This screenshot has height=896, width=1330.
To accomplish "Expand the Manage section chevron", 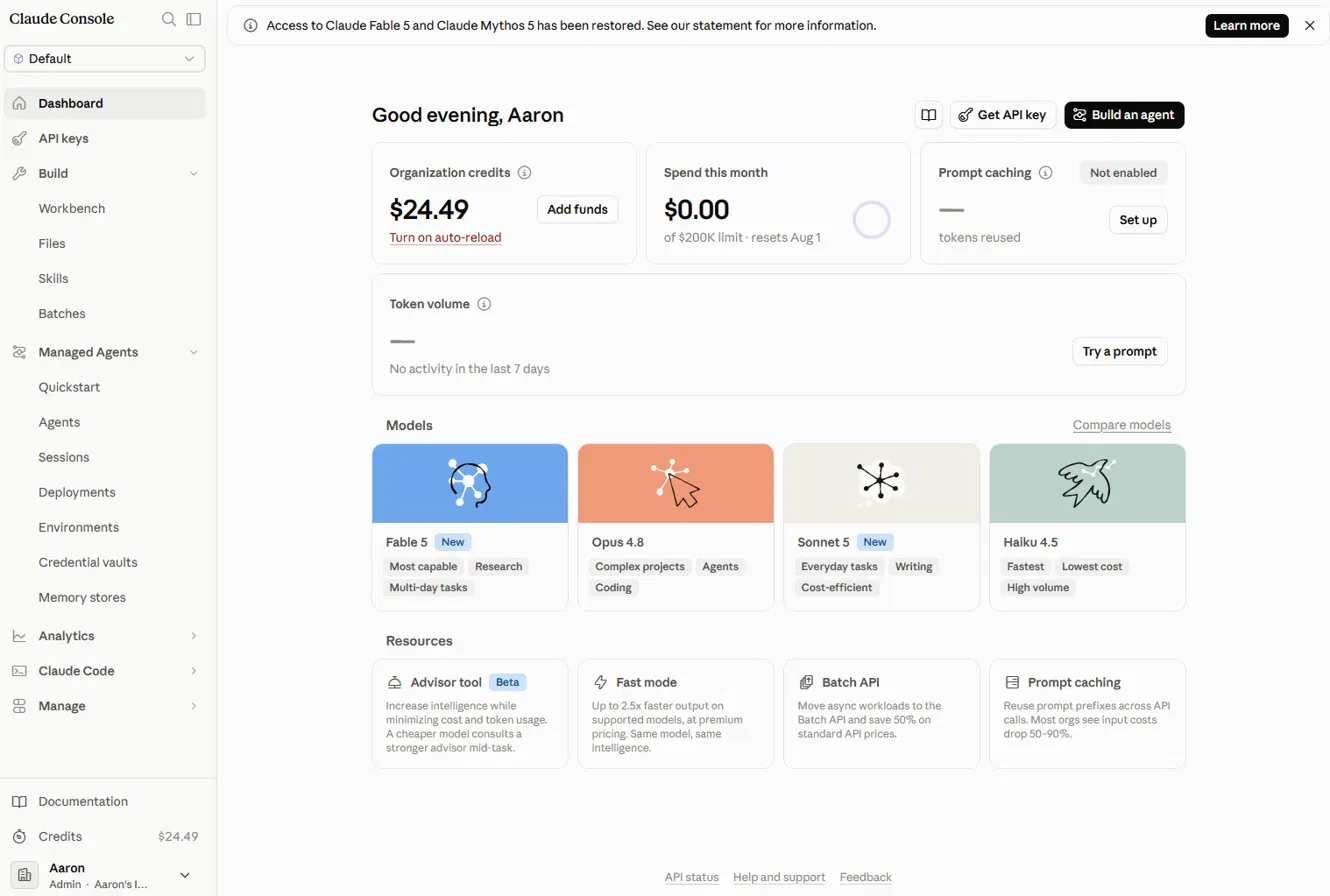I will pyautogui.click(x=194, y=706).
